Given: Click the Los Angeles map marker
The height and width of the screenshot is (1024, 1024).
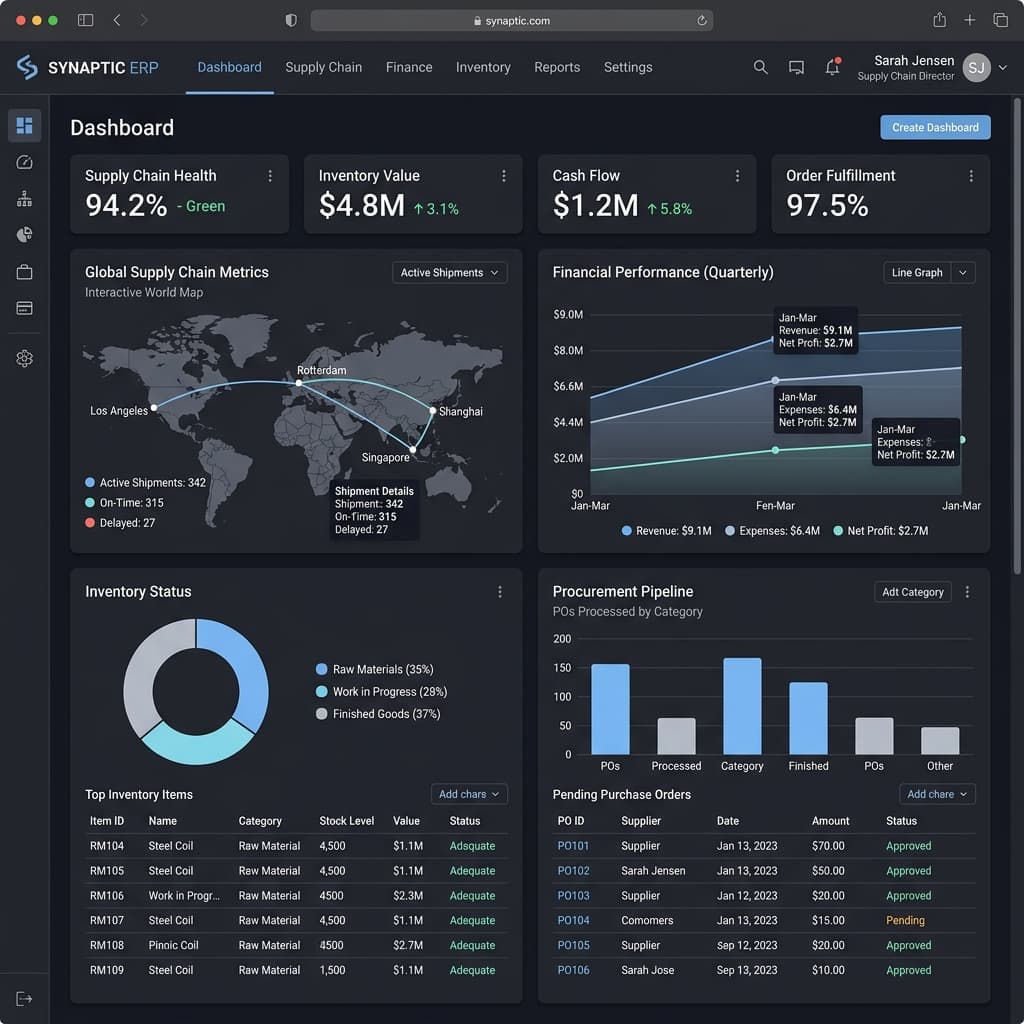Looking at the screenshot, I should tap(154, 408).
